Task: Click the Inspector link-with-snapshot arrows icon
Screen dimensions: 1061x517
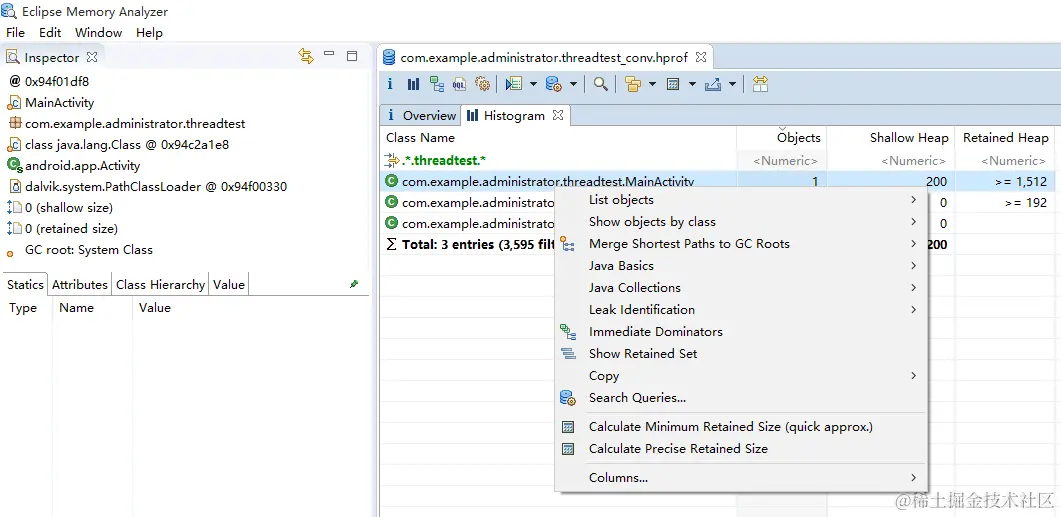Action: click(x=306, y=56)
